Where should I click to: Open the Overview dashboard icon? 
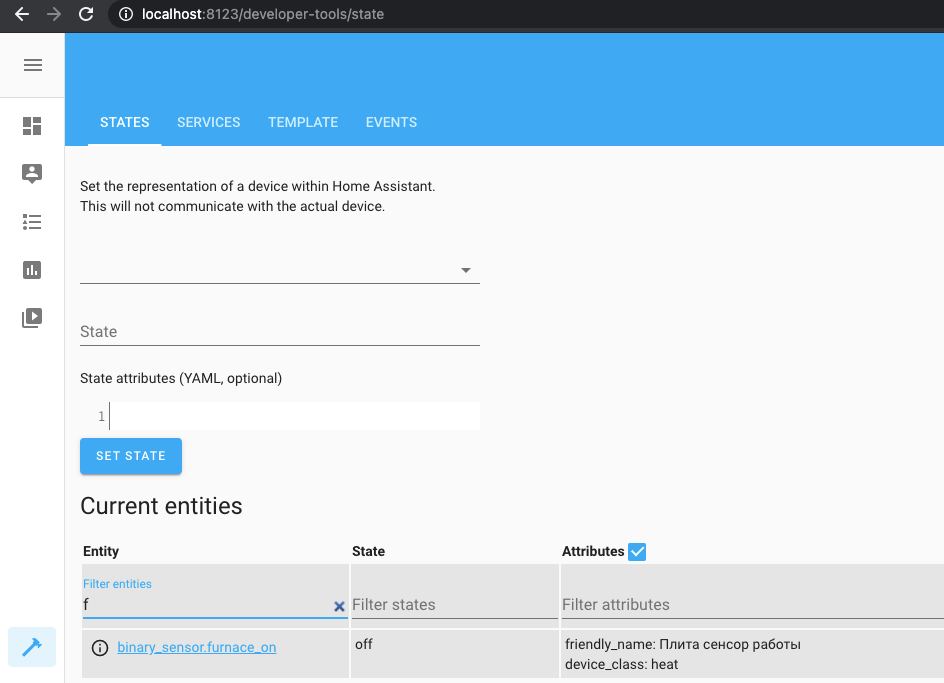pos(32,126)
